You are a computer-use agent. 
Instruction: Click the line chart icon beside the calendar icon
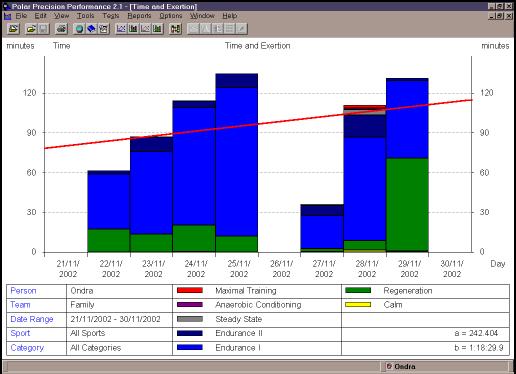(x=121, y=29)
